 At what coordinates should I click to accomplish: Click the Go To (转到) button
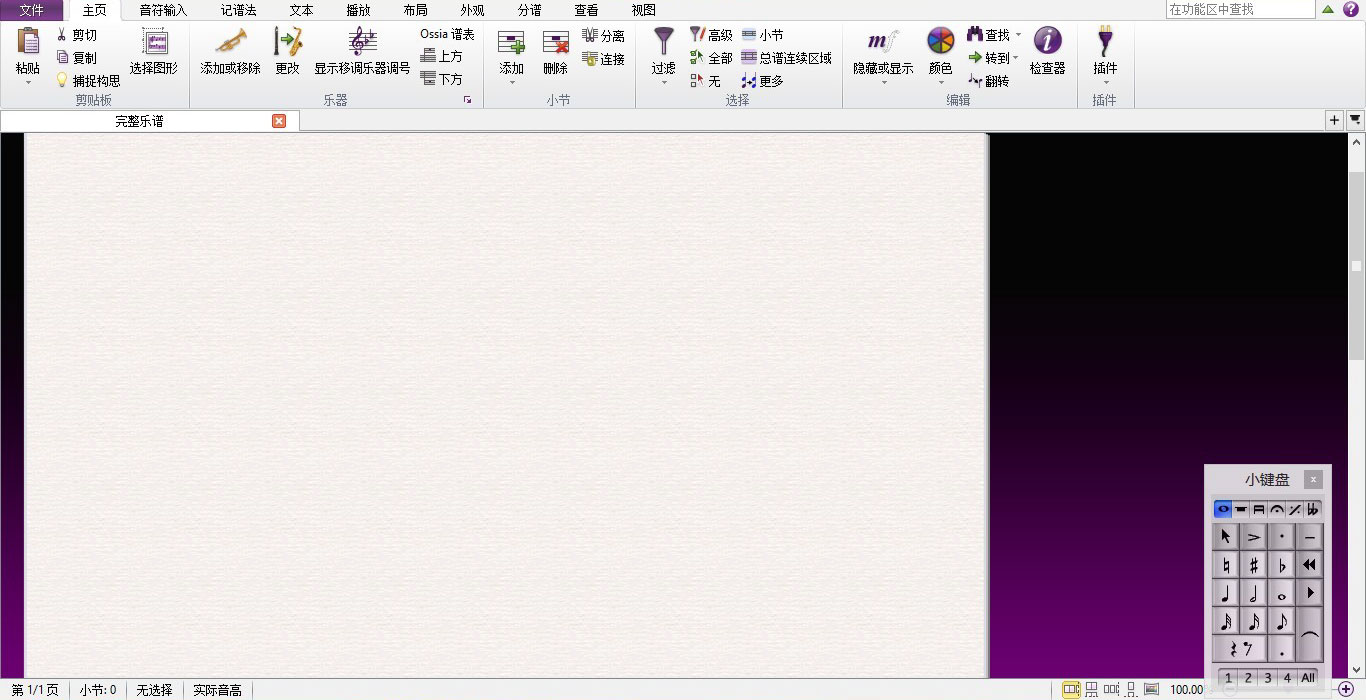(x=989, y=58)
